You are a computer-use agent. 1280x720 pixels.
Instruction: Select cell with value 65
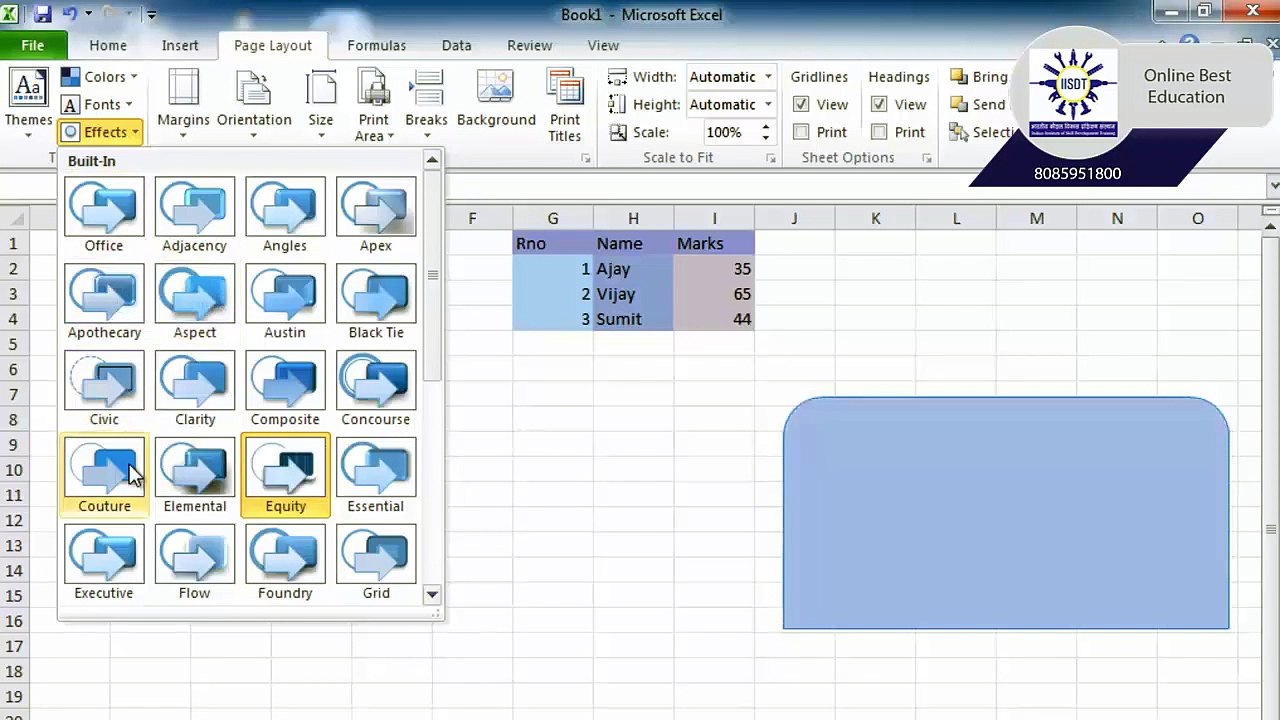coord(714,294)
